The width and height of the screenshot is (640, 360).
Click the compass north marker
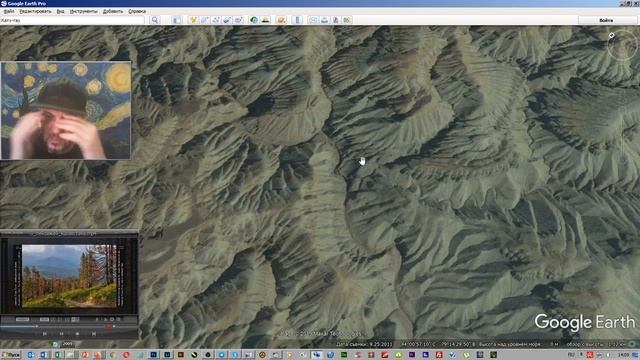click(611, 35)
